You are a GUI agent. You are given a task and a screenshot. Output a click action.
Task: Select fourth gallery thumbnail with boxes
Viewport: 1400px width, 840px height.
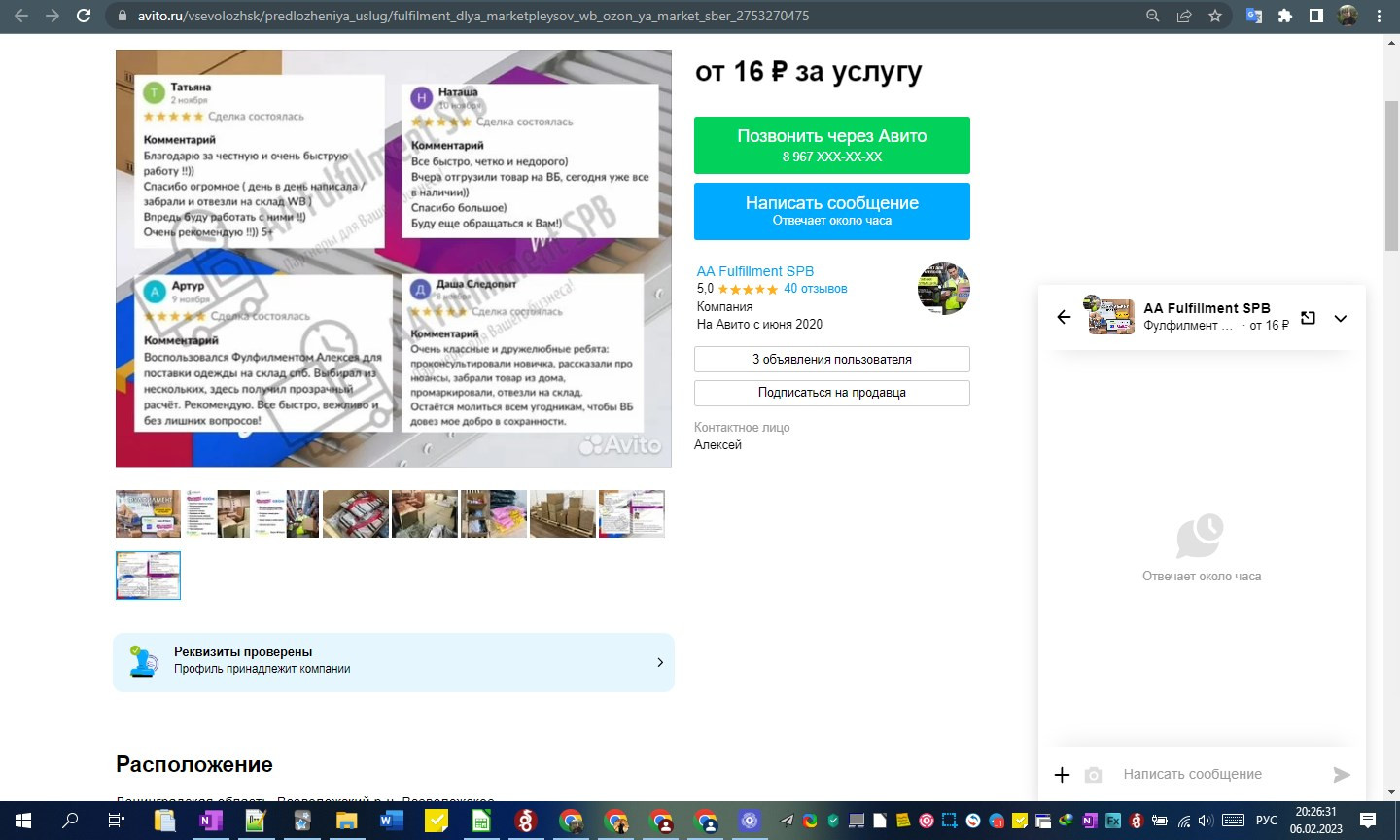click(355, 514)
